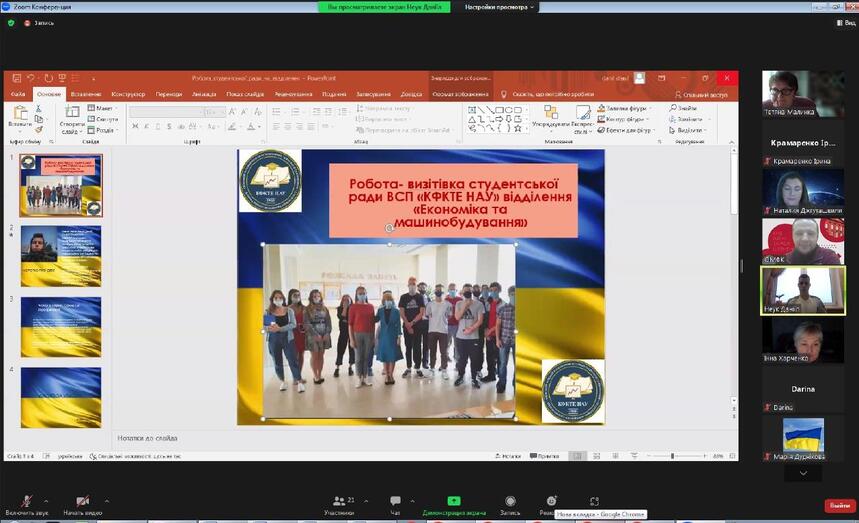Click format painter brush icon
This screenshot has height=523, width=859.
click(x=38, y=130)
